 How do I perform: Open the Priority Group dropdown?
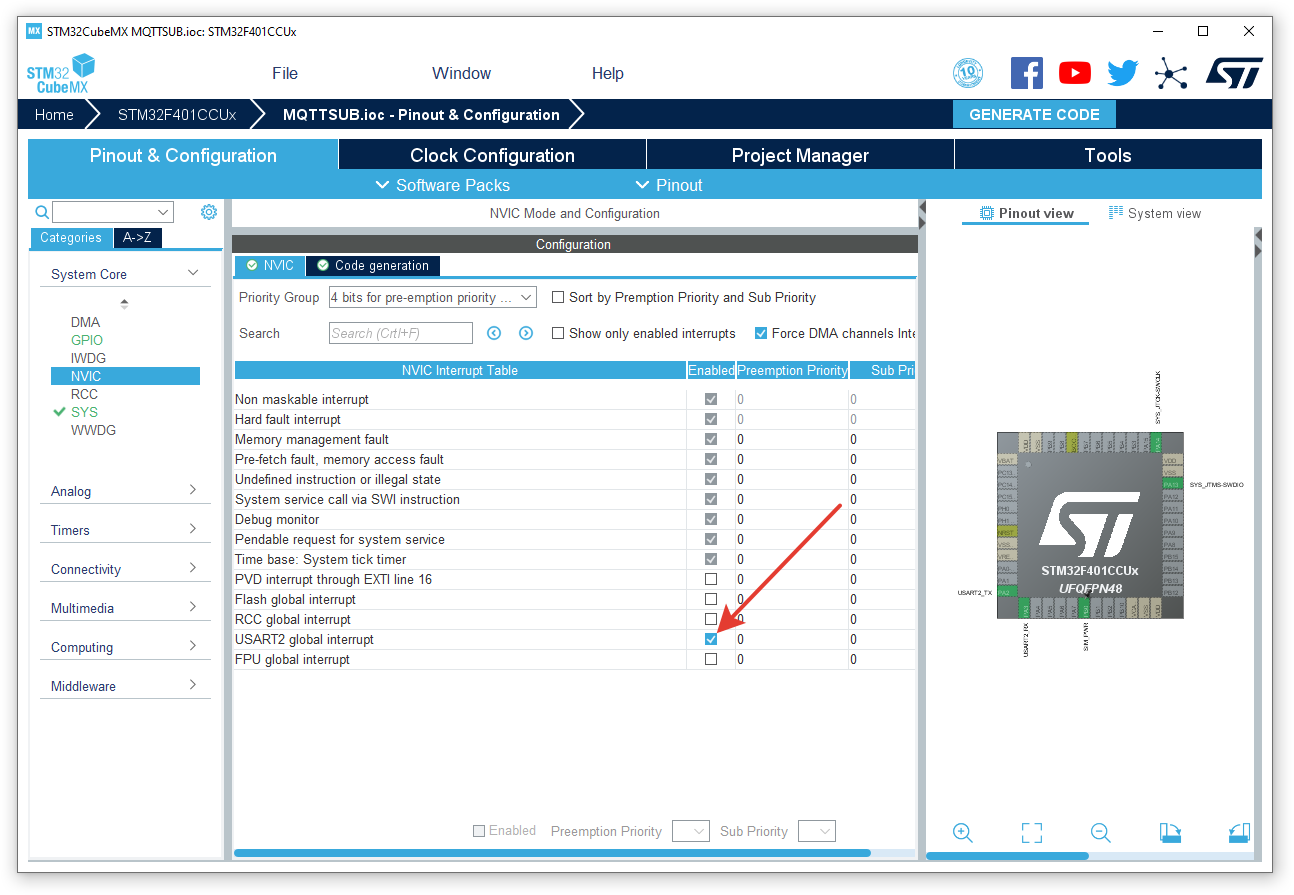433,297
